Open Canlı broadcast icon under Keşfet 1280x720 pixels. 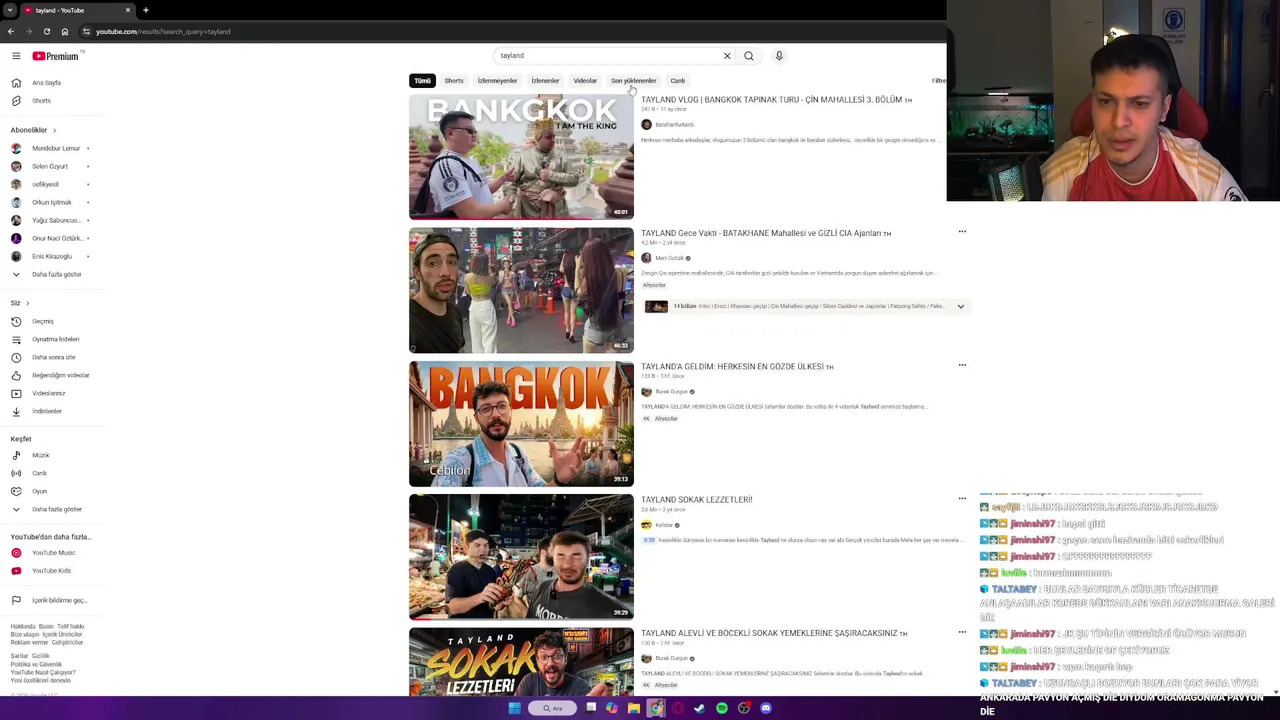[x=16, y=473]
